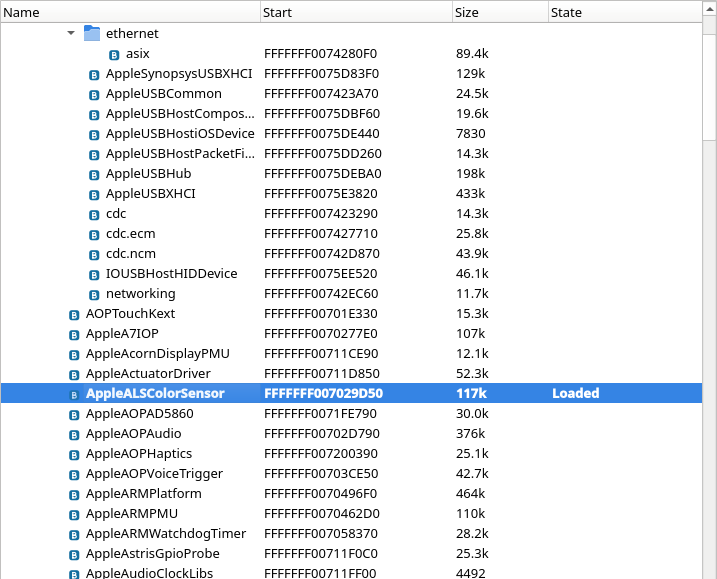Click the AppleAOPVoiceTrigger bundle icon
The image size is (717, 579).
(74, 475)
